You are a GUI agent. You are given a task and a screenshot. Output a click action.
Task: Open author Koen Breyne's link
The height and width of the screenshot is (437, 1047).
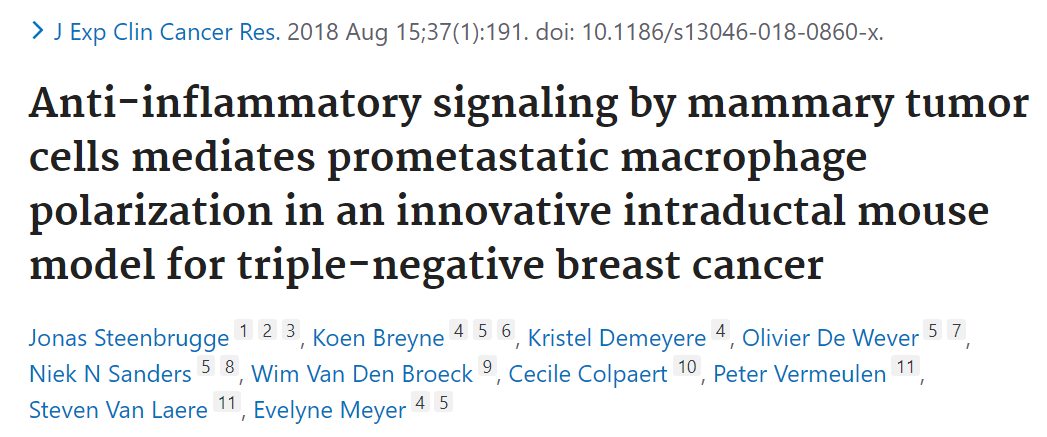pos(378,338)
